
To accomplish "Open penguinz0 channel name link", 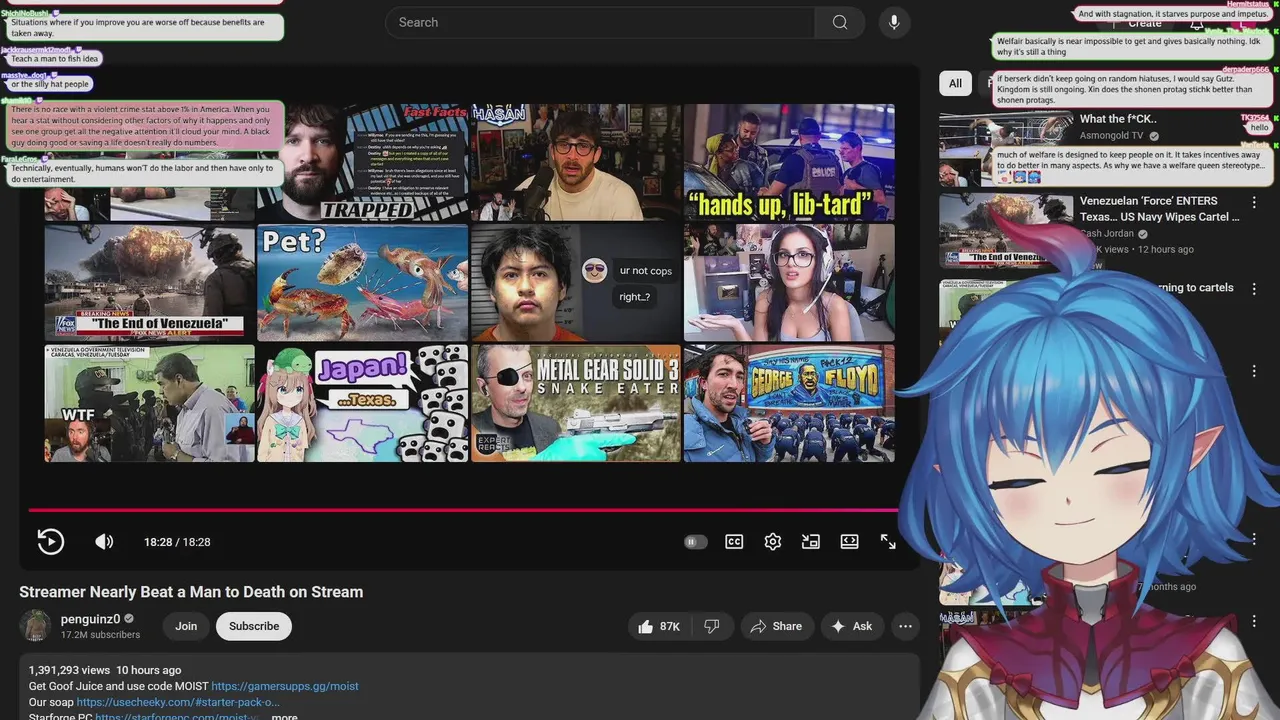I will pos(90,619).
